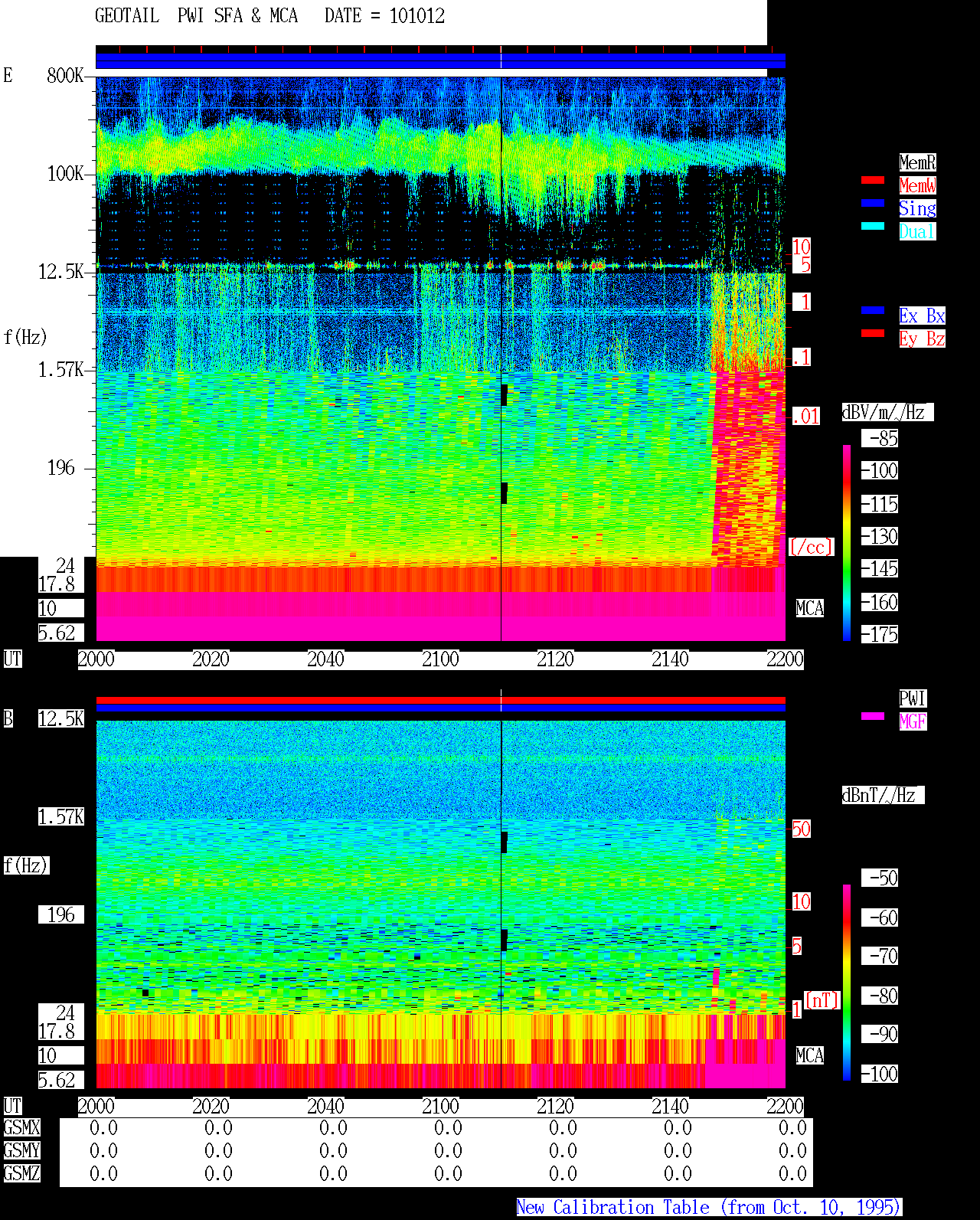Click the 'MGF' legend label

tap(913, 721)
